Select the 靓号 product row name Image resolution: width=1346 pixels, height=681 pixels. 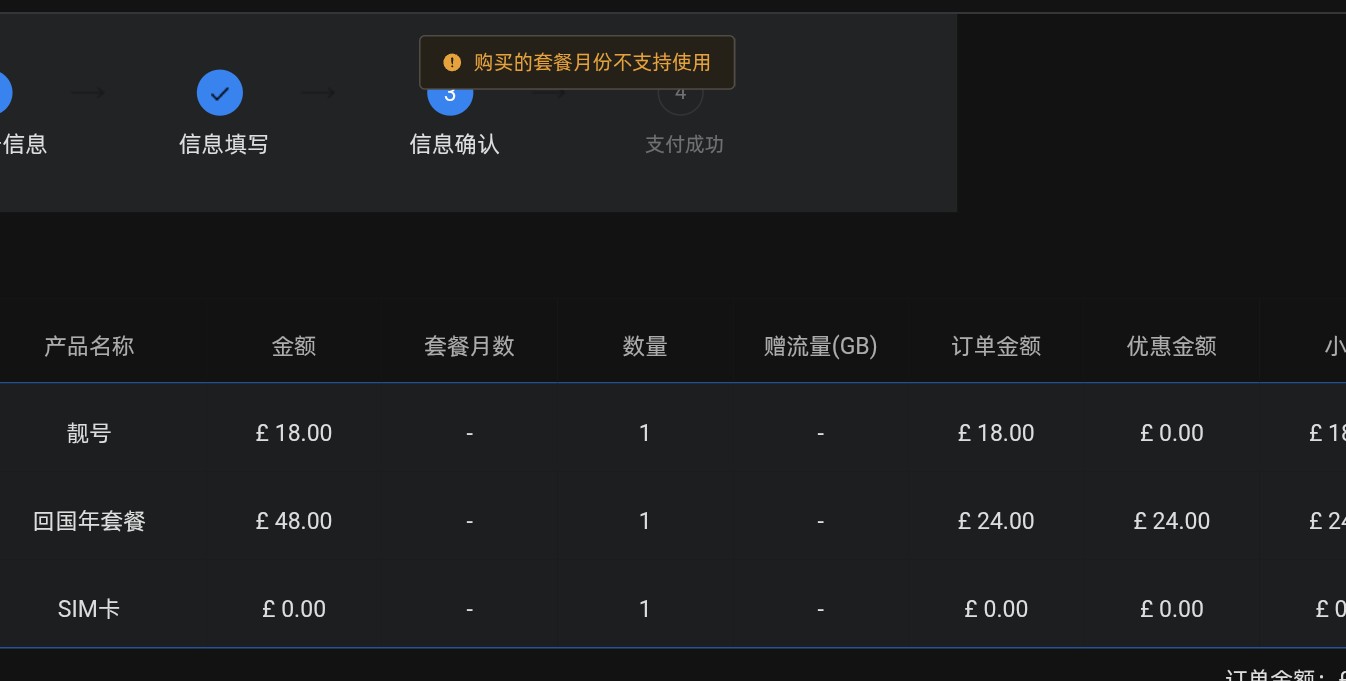click(89, 433)
